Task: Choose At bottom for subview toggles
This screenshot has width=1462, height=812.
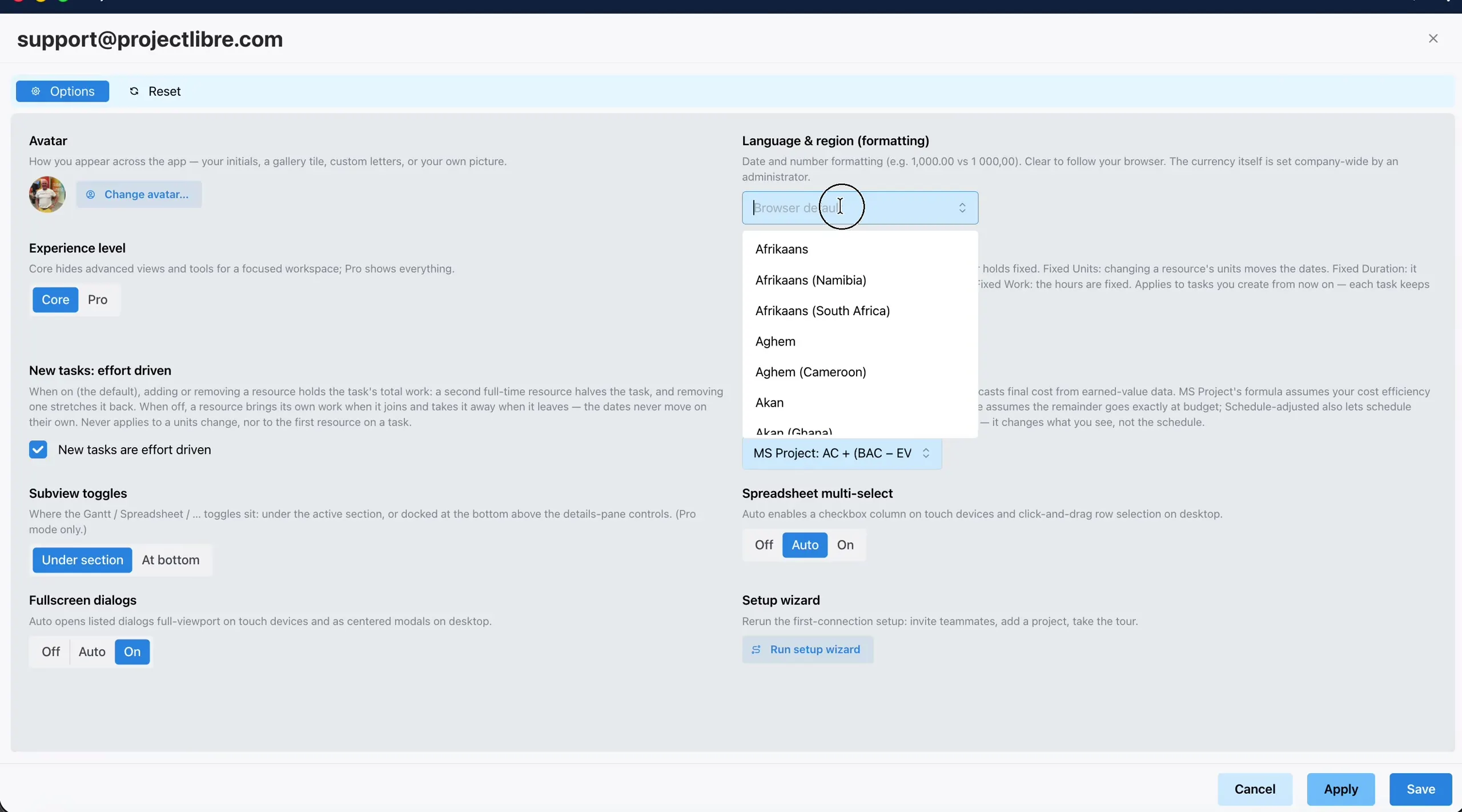Action: [171, 560]
